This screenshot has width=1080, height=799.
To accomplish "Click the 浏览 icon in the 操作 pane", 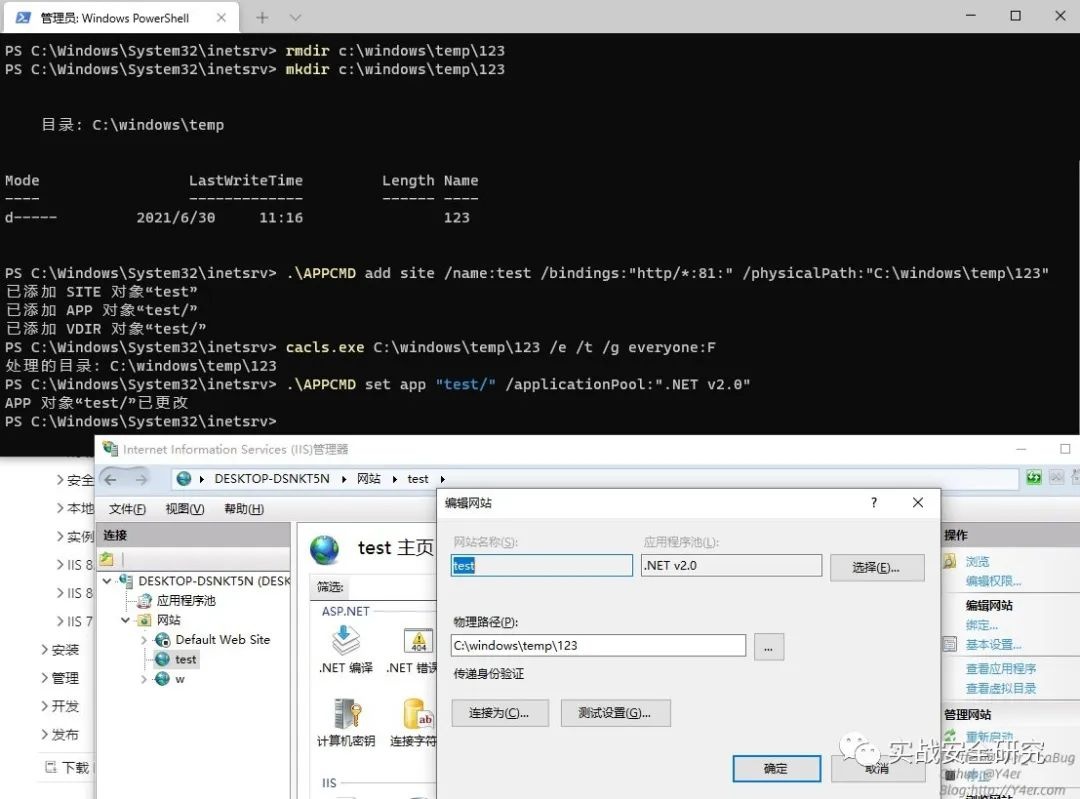I will pos(950,561).
